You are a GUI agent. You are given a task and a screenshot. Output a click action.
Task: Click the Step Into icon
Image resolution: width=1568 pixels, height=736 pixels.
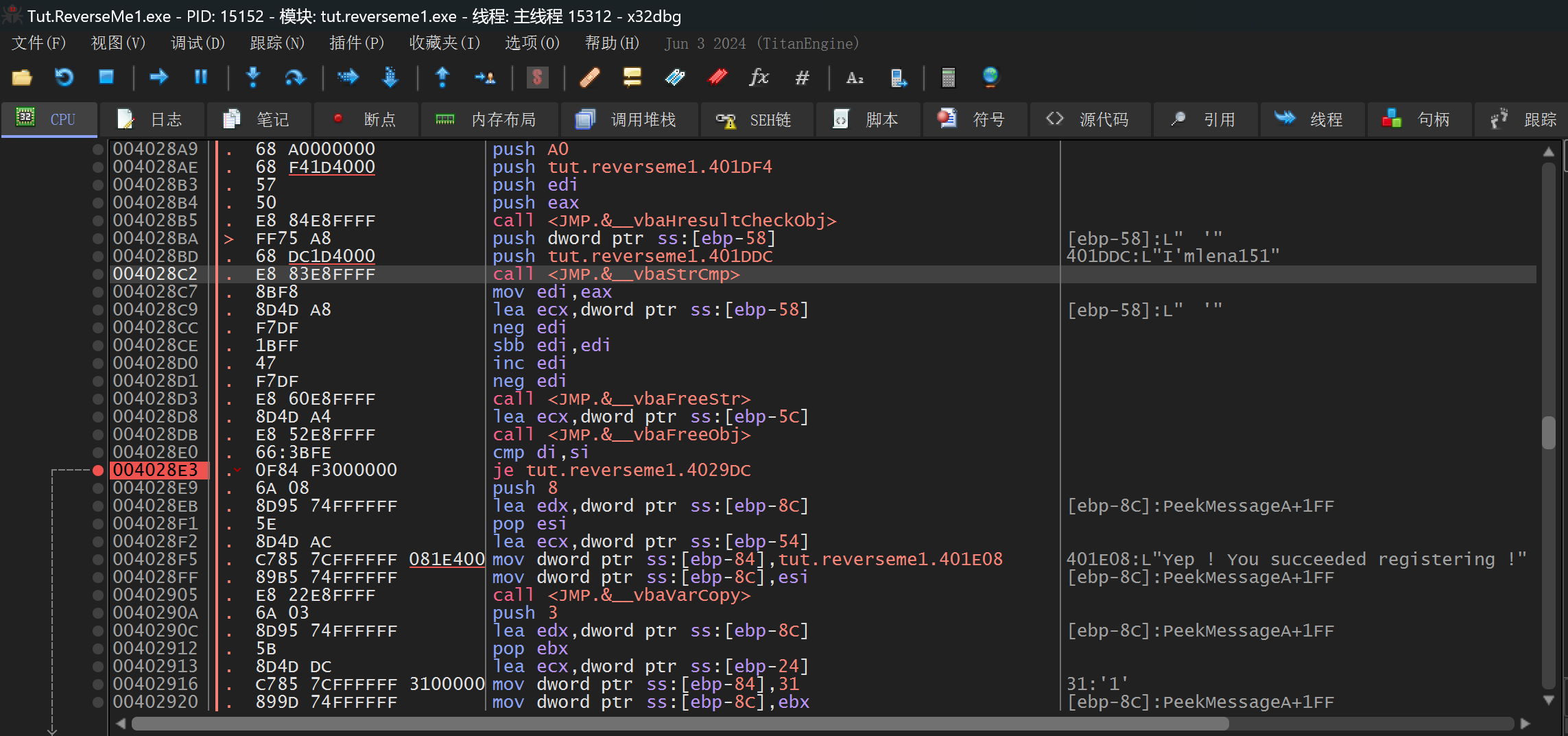(253, 78)
